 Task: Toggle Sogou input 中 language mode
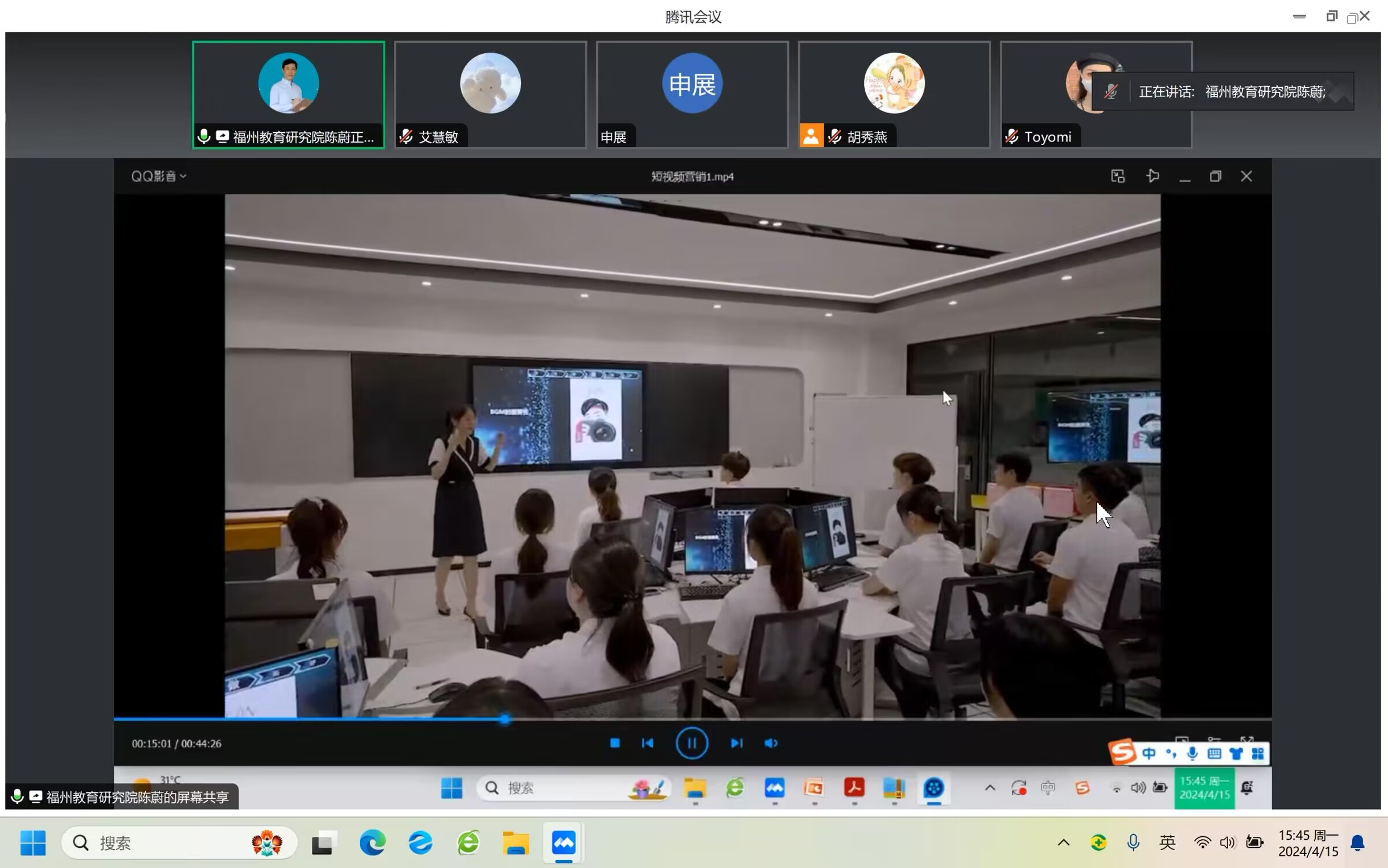tap(1149, 754)
